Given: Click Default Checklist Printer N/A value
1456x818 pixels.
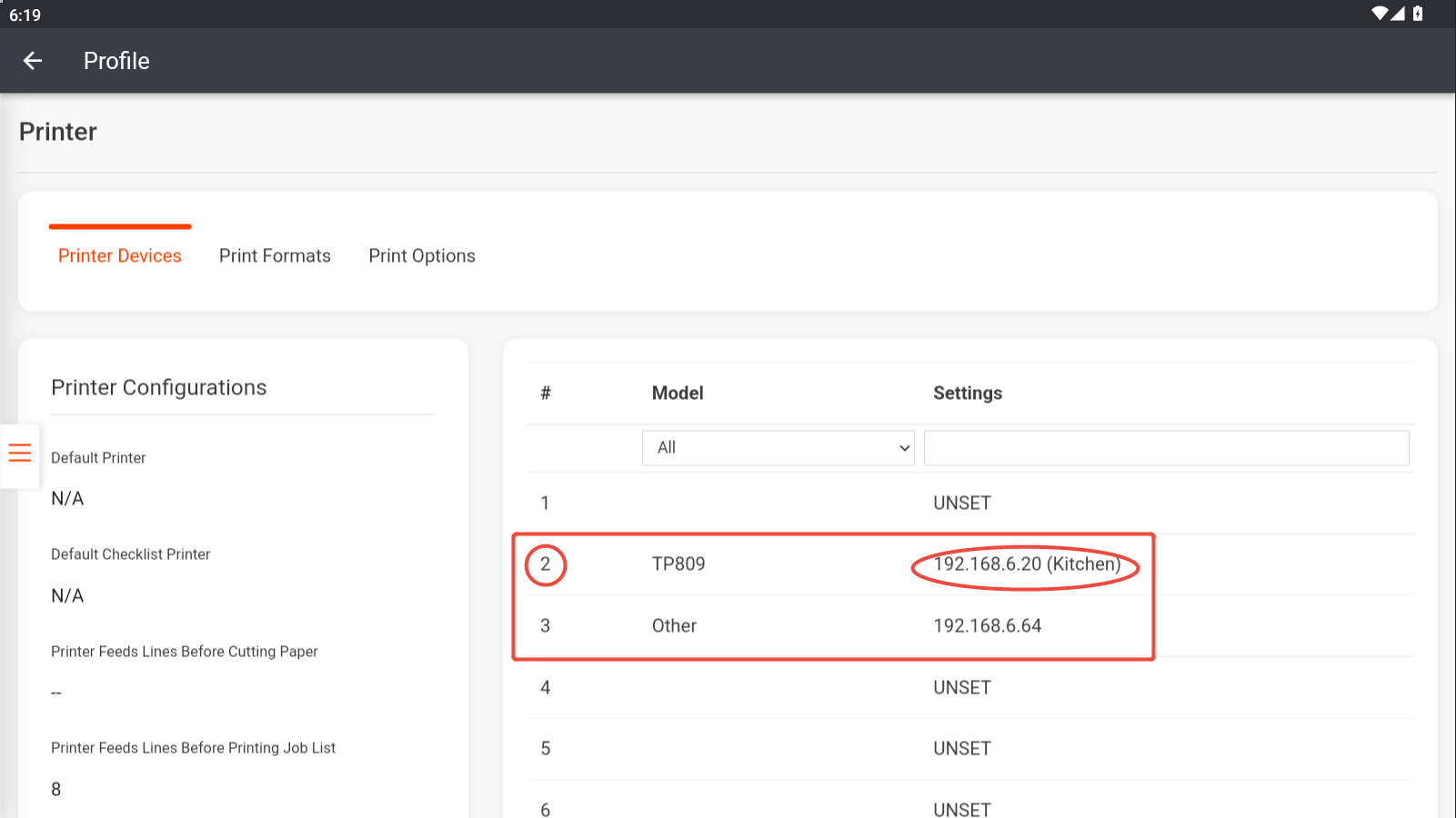Looking at the screenshot, I should click(67, 596).
